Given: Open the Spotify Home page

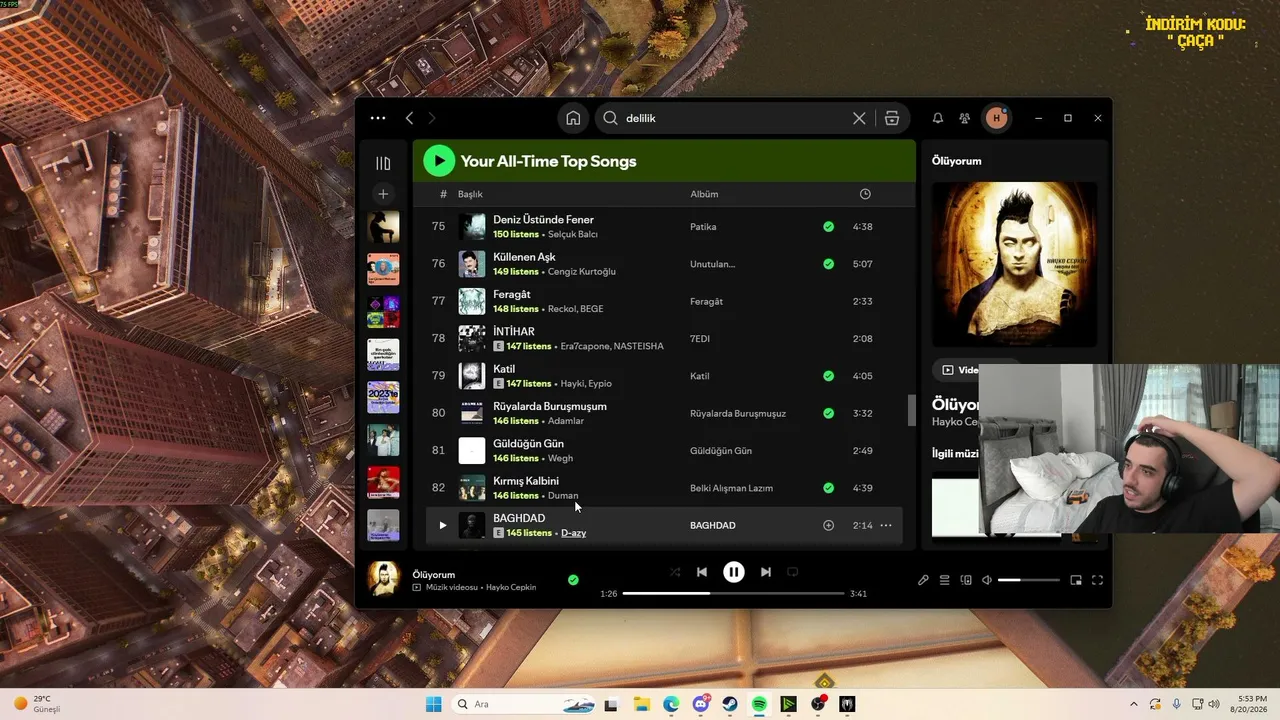Looking at the screenshot, I should [573, 118].
